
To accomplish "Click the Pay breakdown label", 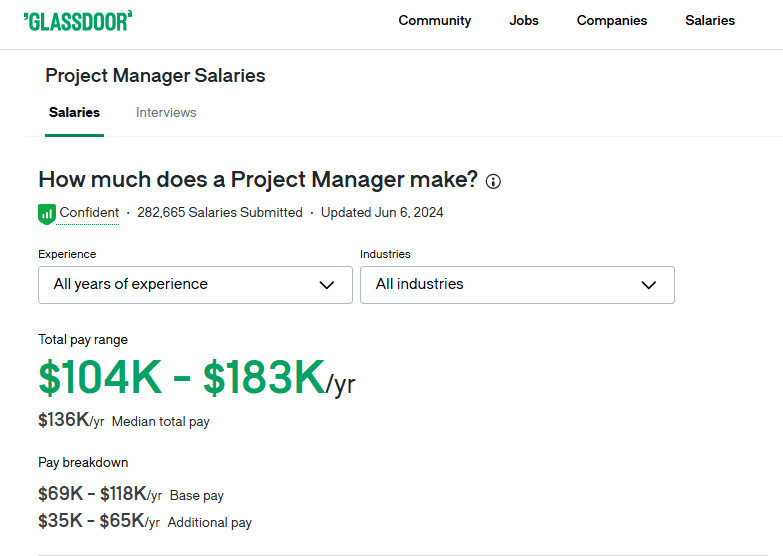I will click(x=83, y=463).
